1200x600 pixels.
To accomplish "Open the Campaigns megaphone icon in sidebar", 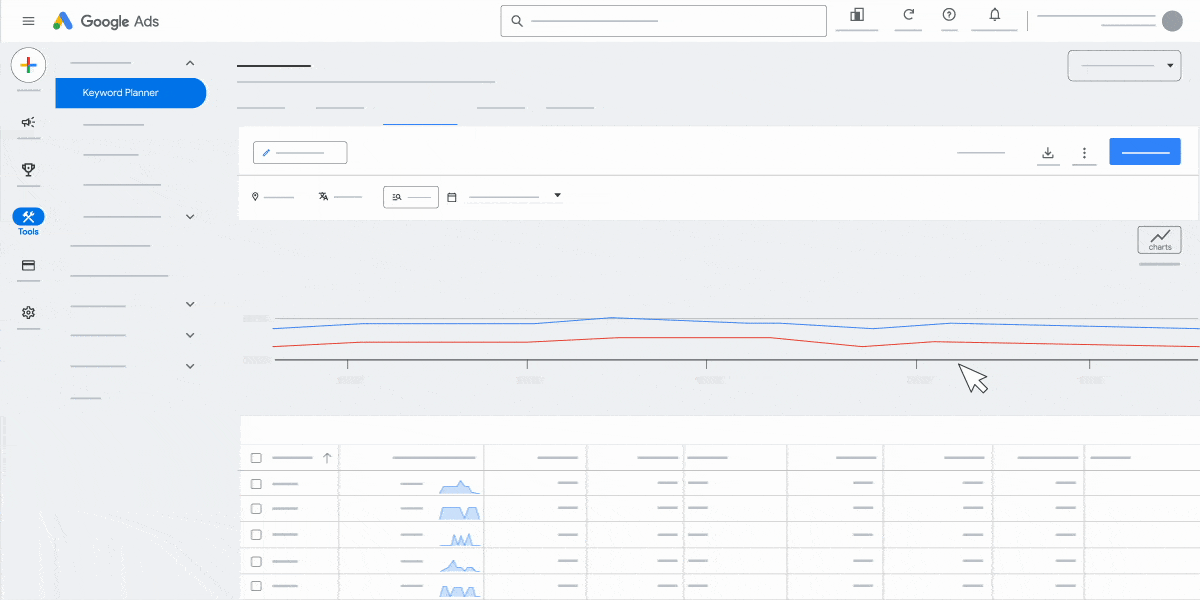I will coord(28,121).
